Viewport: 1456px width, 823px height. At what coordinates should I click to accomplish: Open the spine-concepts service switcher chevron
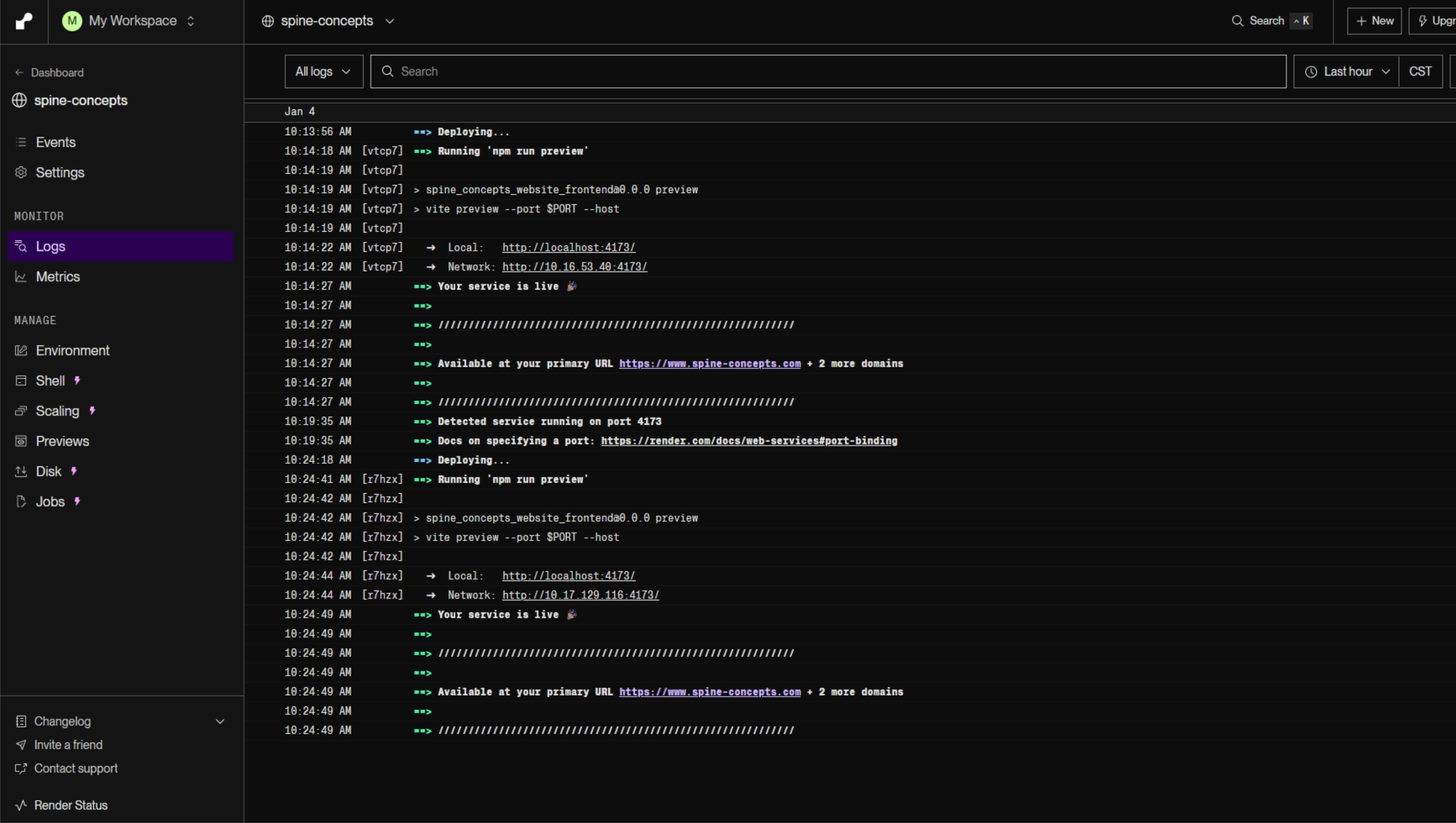[x=389, y=21]
